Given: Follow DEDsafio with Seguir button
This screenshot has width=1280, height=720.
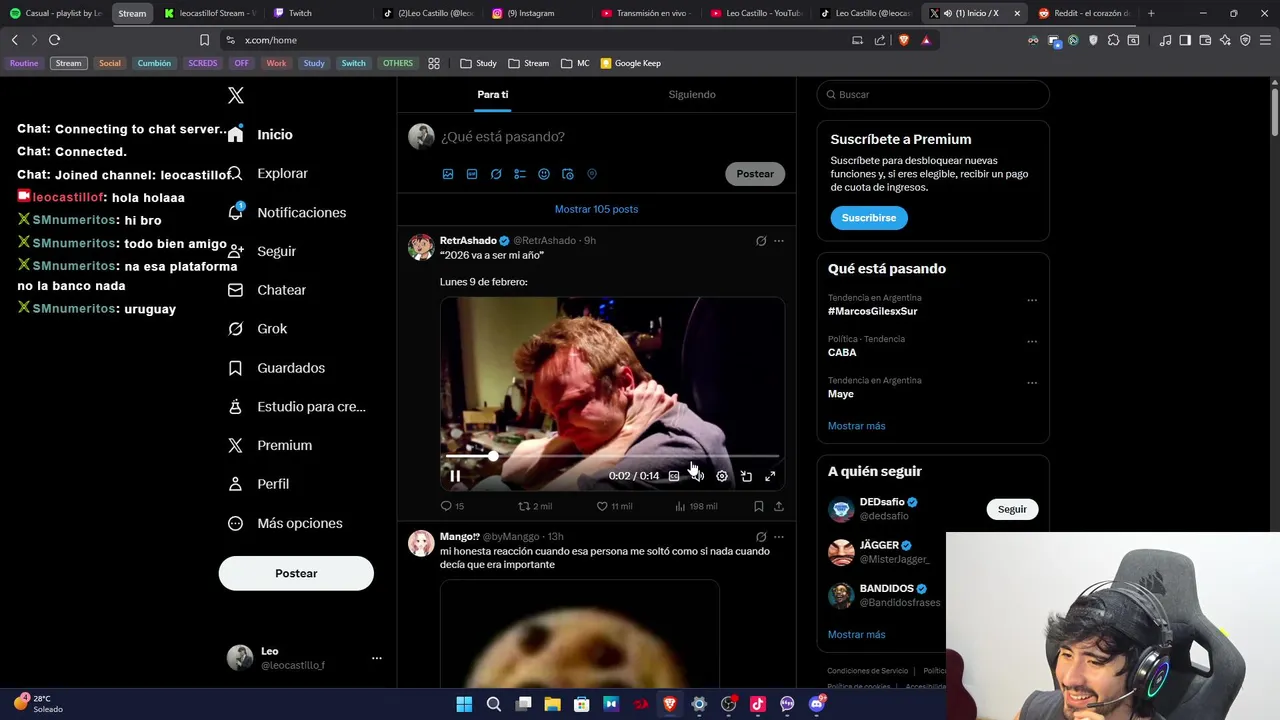Looking at the screenshot, I should [1012, 509].
